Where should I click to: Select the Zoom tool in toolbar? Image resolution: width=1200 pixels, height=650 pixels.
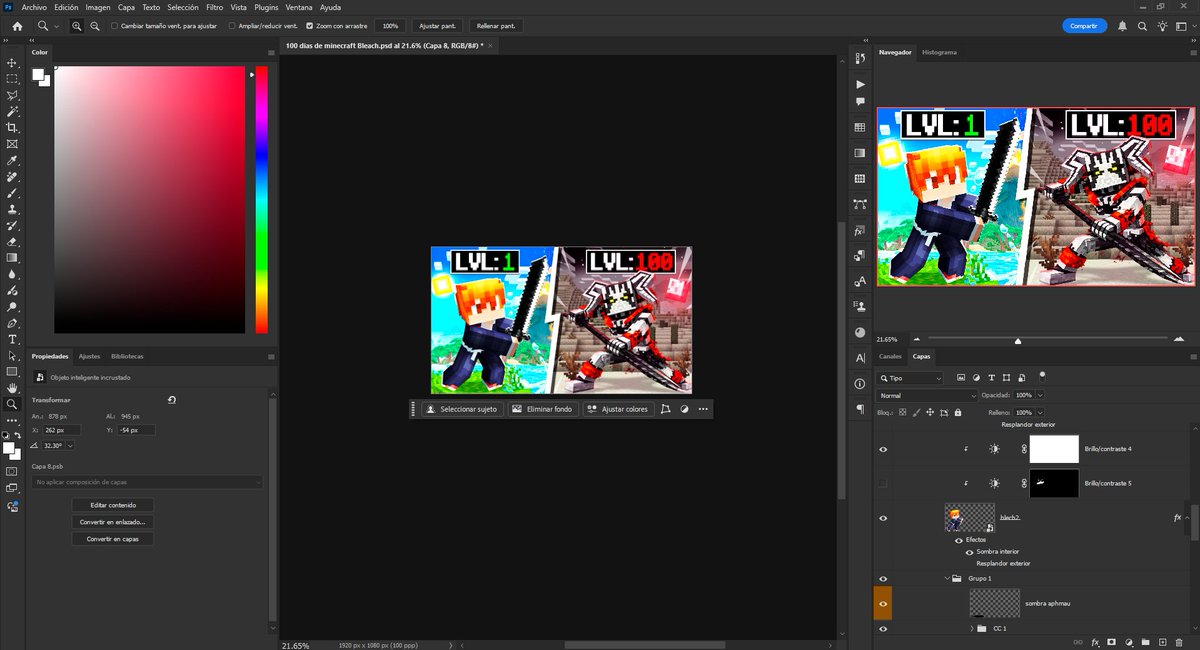tap(12, 404)
